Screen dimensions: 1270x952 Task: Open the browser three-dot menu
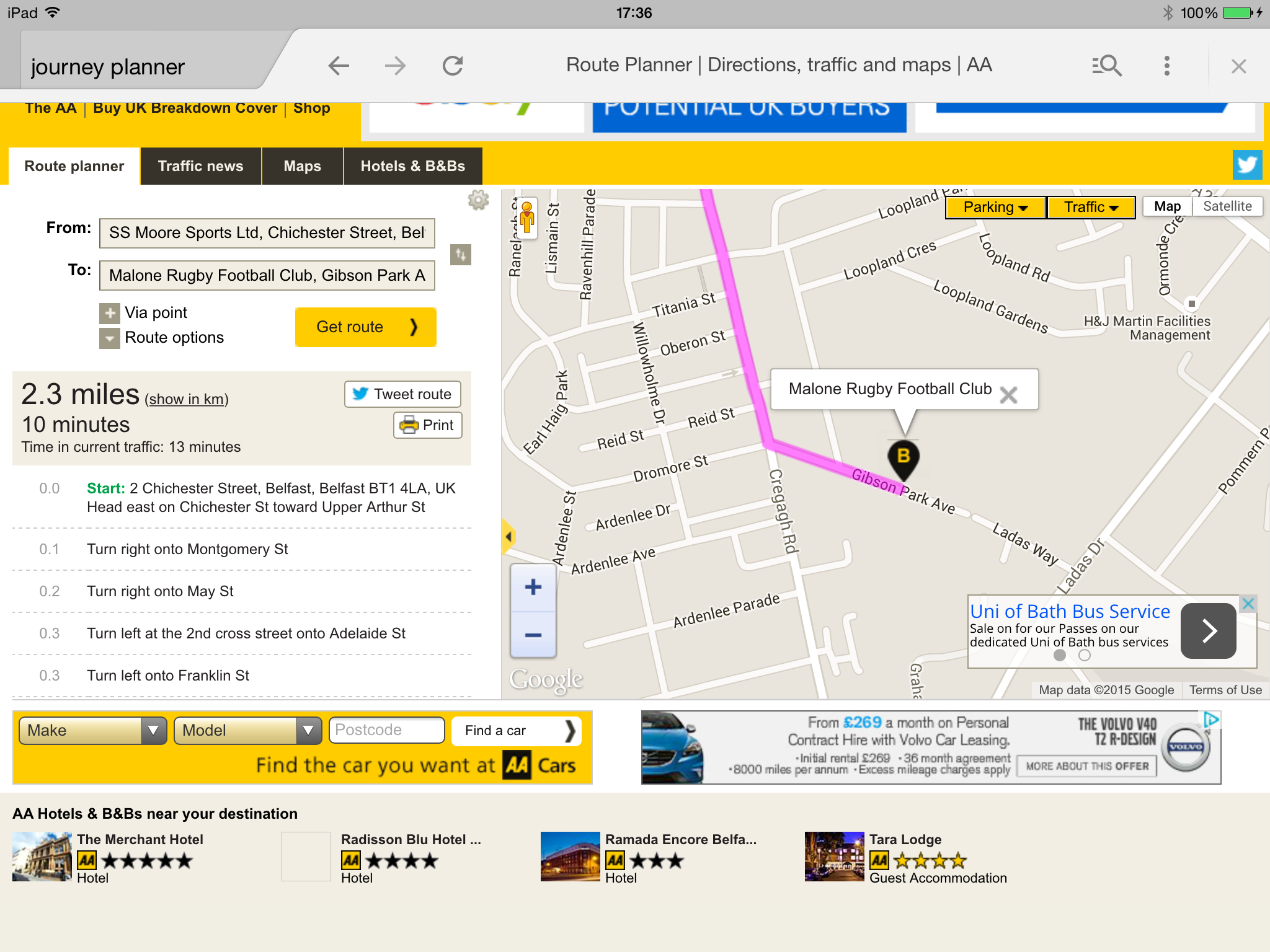(x=1167, y=65)
